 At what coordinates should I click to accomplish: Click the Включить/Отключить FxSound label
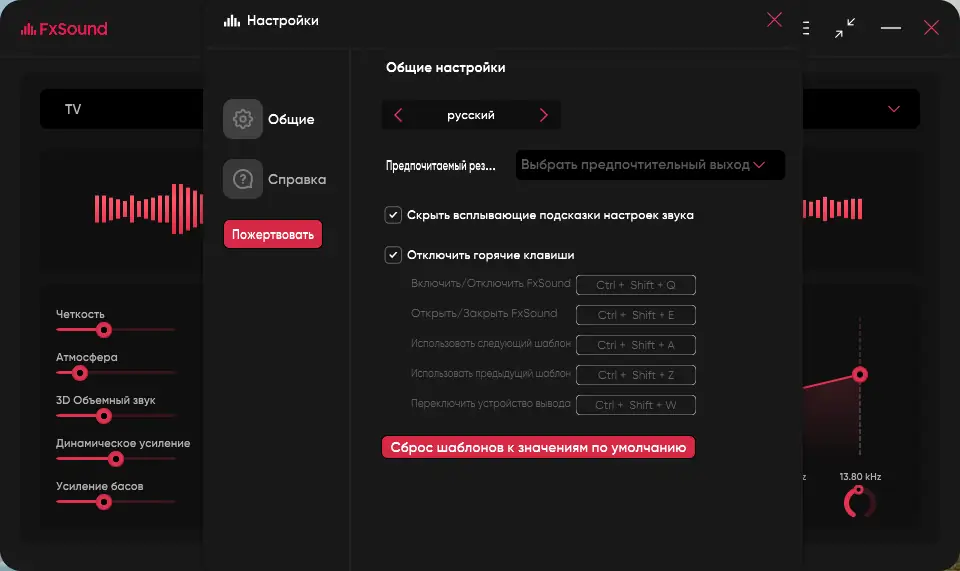point(490,283)
